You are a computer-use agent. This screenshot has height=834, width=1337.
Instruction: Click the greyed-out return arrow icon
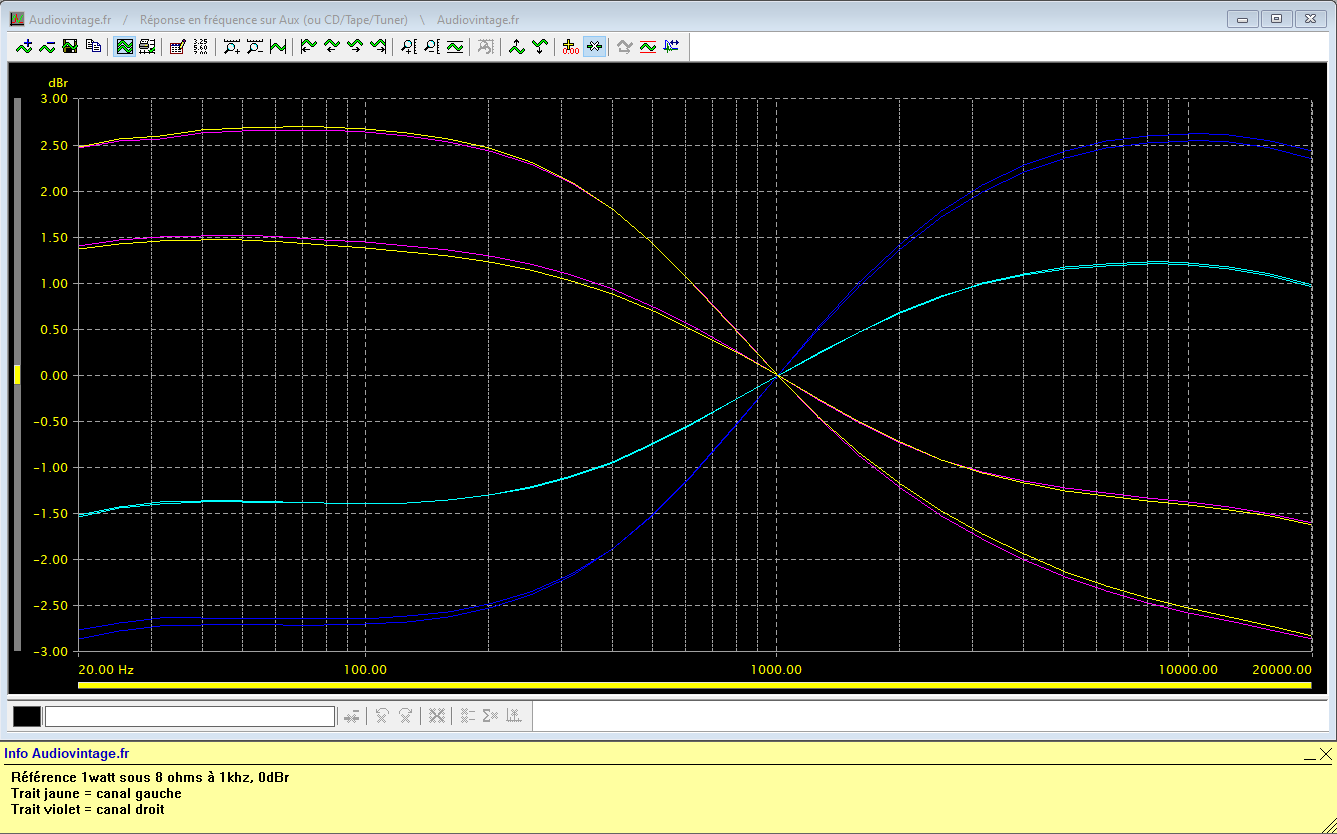tap(625, 46)
